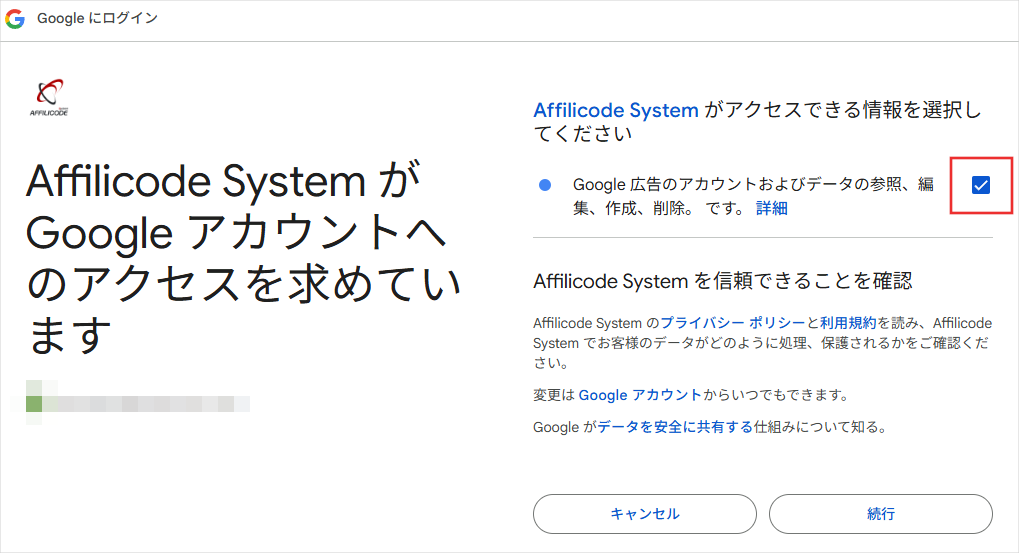Open the 利用規約 link
Screen dimensions: 1019x553
pos(848,322)
